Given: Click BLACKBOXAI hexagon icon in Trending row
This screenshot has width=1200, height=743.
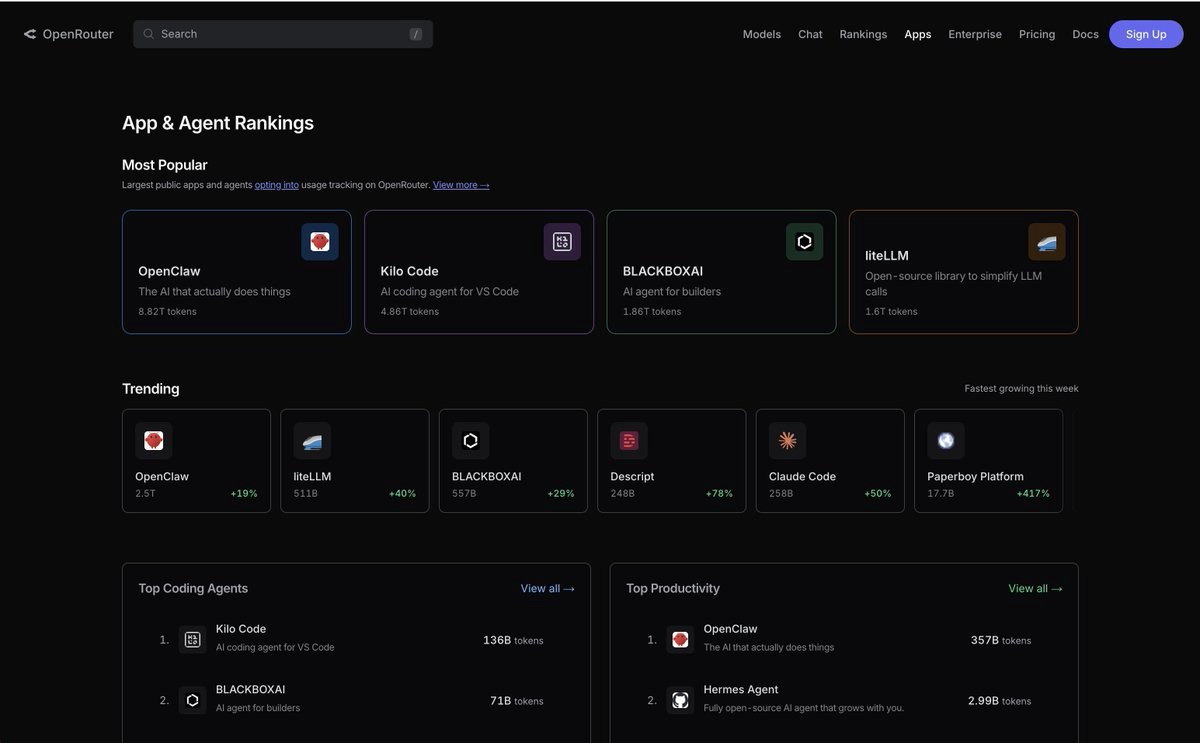Looking at the screenshot, I should point(470,441).
